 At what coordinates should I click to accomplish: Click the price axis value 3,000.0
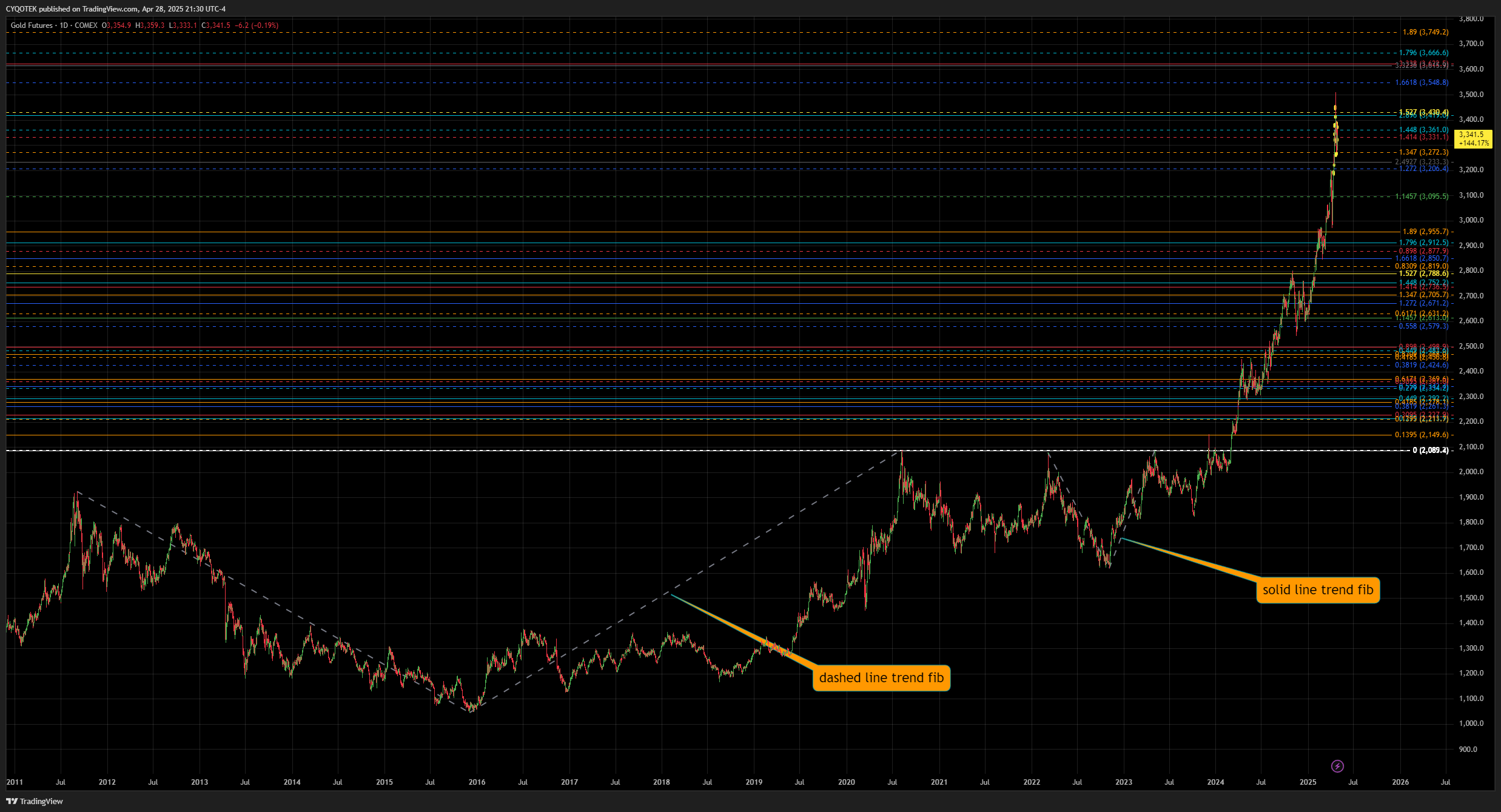1471,220
